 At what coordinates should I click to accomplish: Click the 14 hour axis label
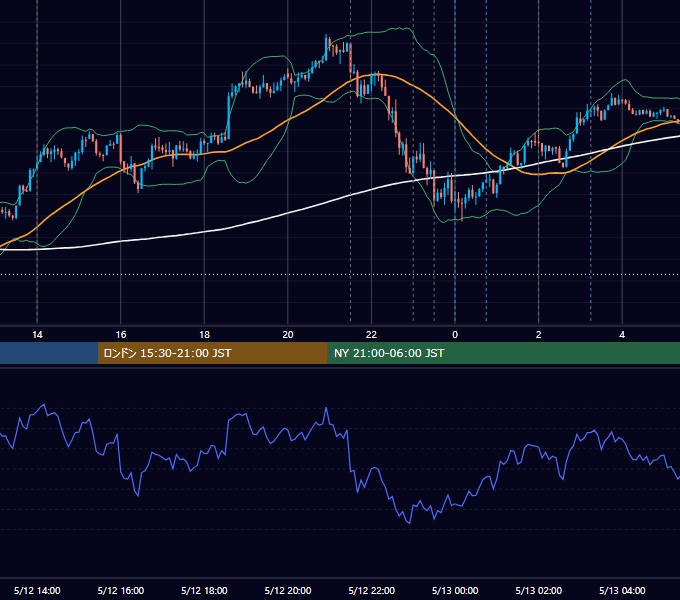pos(37,335)
